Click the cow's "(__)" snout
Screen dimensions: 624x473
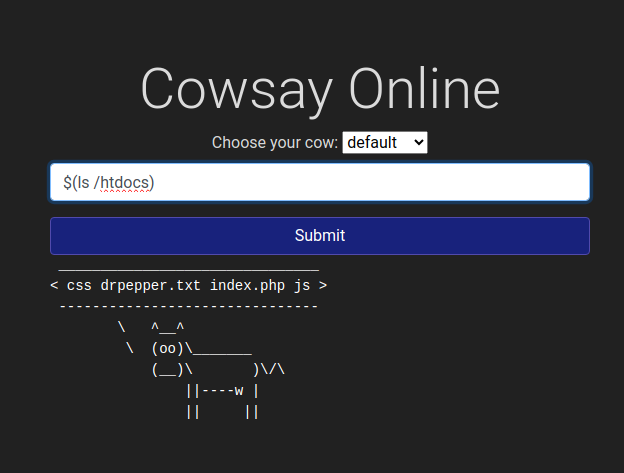click(167, 369)
